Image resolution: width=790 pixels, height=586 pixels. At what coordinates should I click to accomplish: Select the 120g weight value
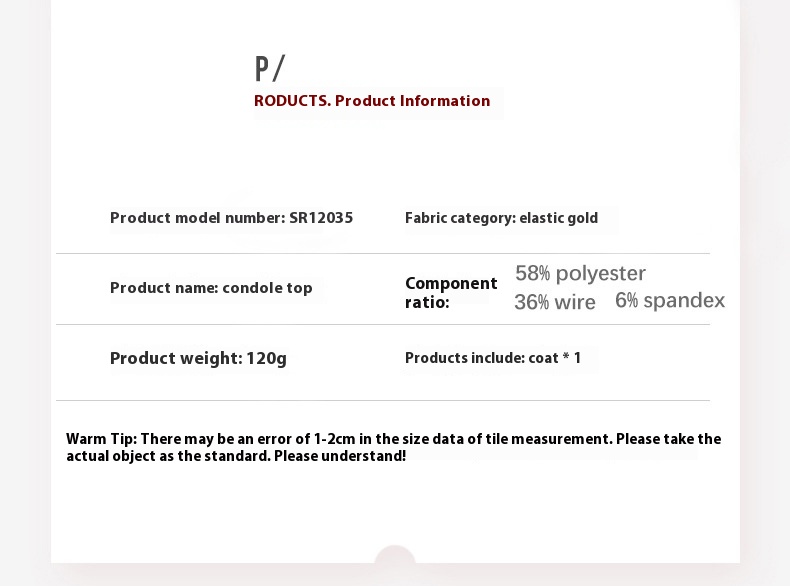click(x=267, y=358)
